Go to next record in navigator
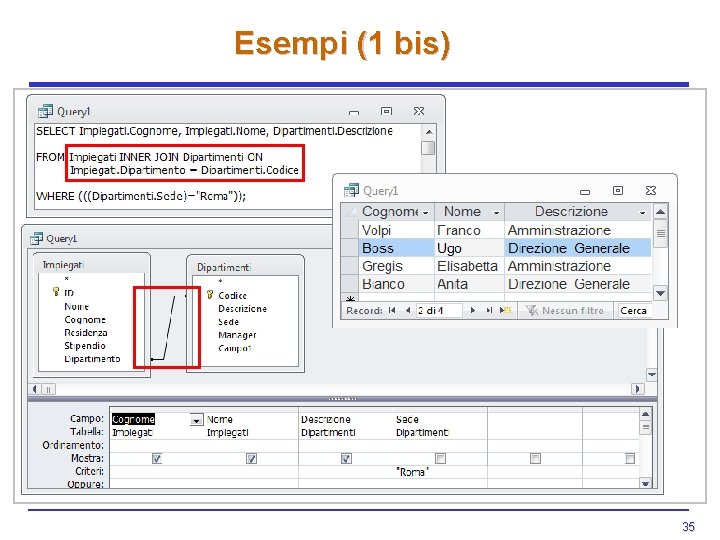The height and width of the screenshot is (540, 720). (472, 310)
